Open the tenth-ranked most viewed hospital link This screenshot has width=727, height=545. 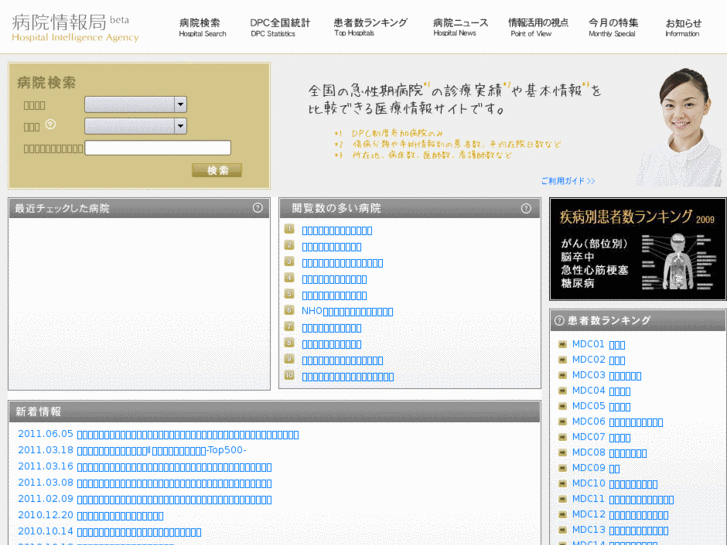pyautogui.click(x=348, y=377)
